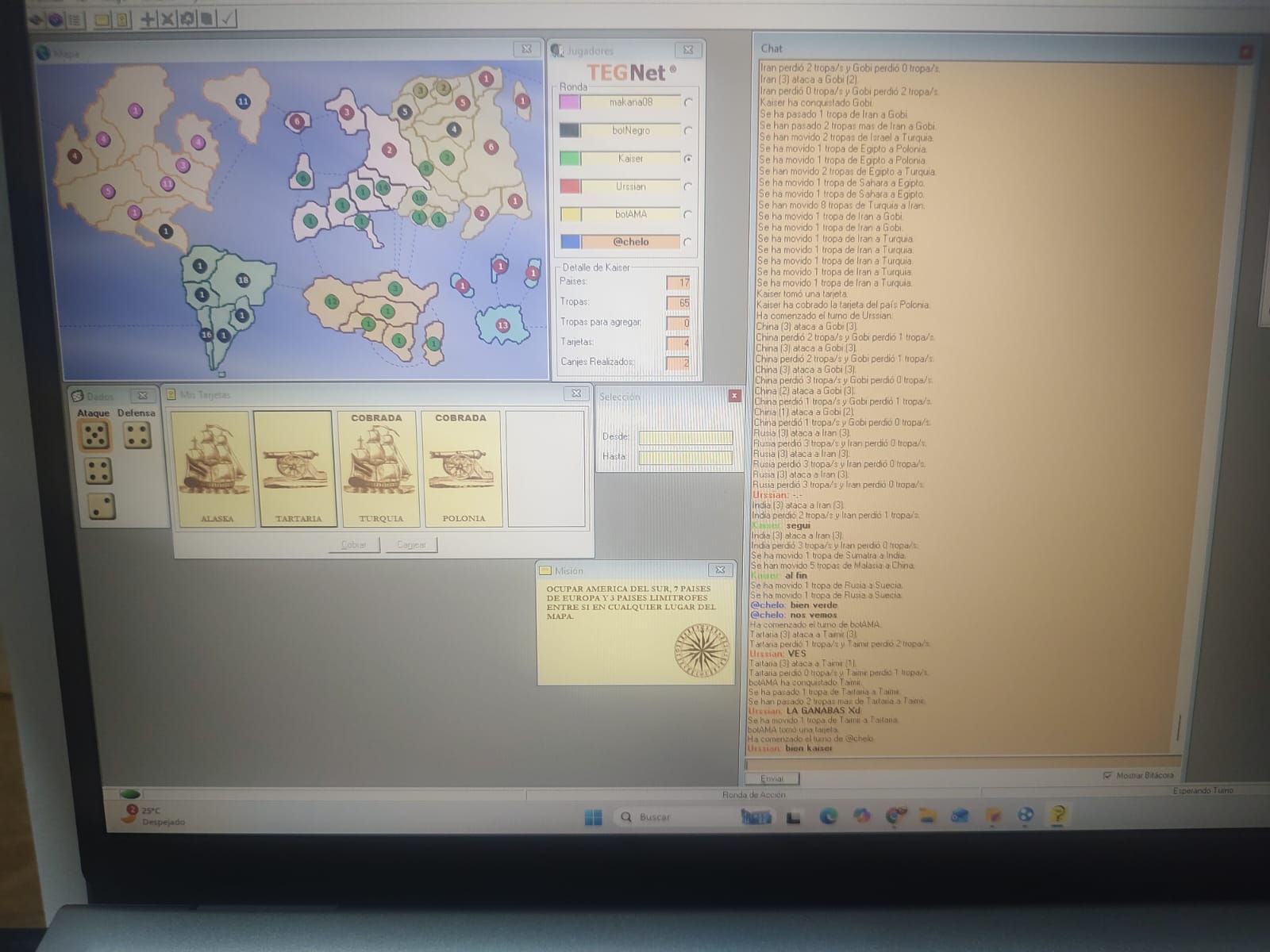
Task: Click the checkmark icon in the toolbar
Action: [227, 19]
